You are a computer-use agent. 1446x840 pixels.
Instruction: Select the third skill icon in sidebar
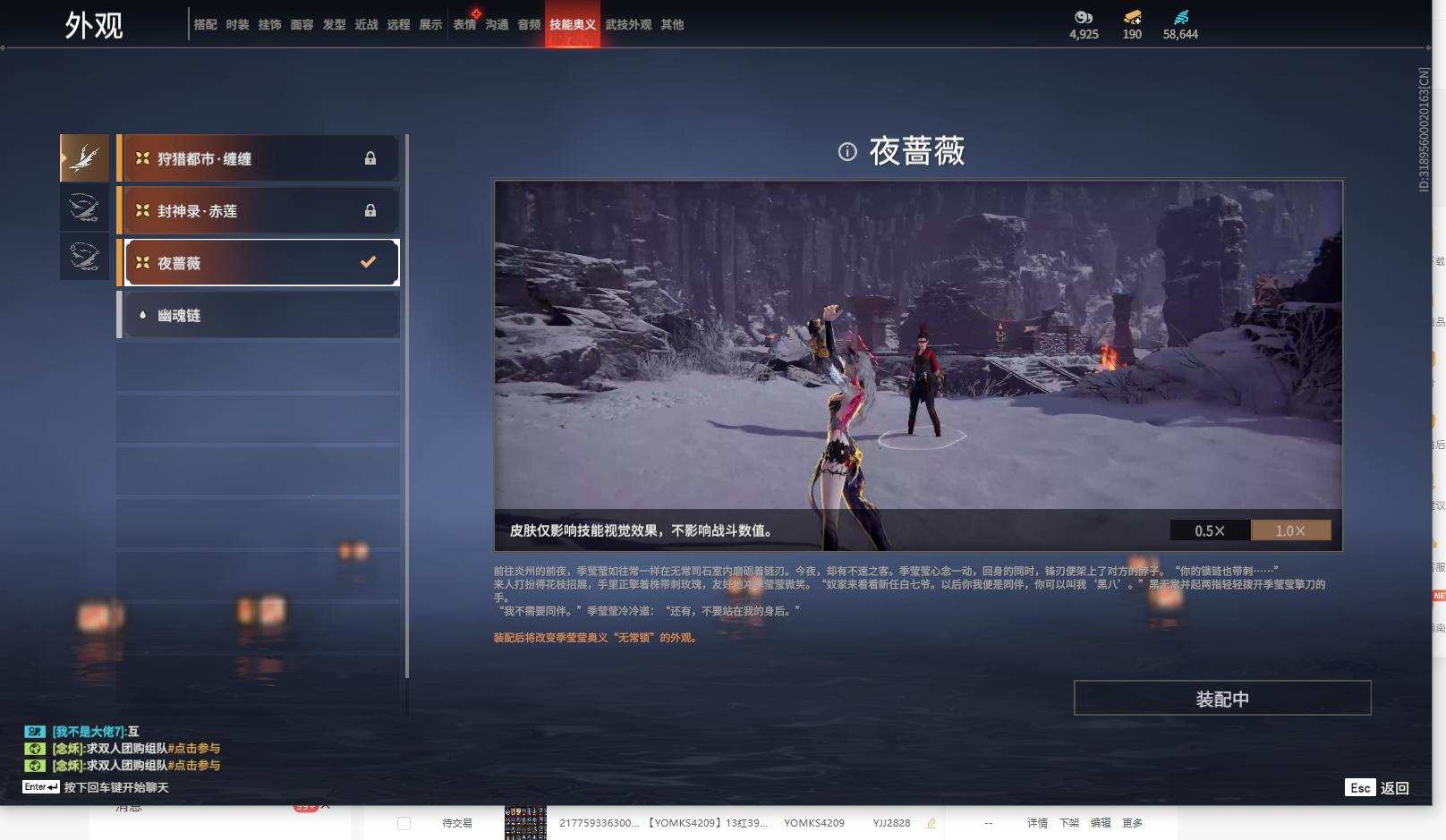pos(84,257)
